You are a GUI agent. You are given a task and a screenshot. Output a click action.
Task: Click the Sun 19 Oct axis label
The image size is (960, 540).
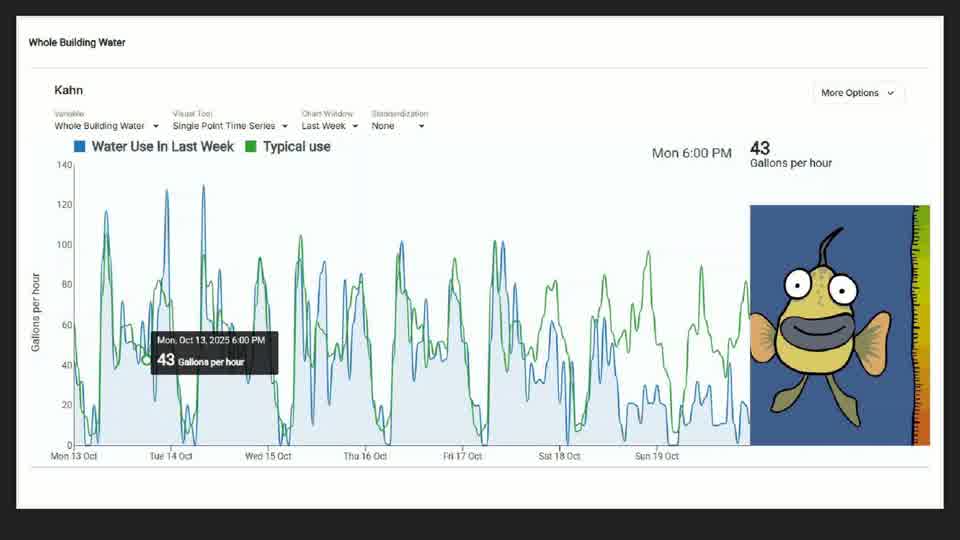[x=657, y=456]
